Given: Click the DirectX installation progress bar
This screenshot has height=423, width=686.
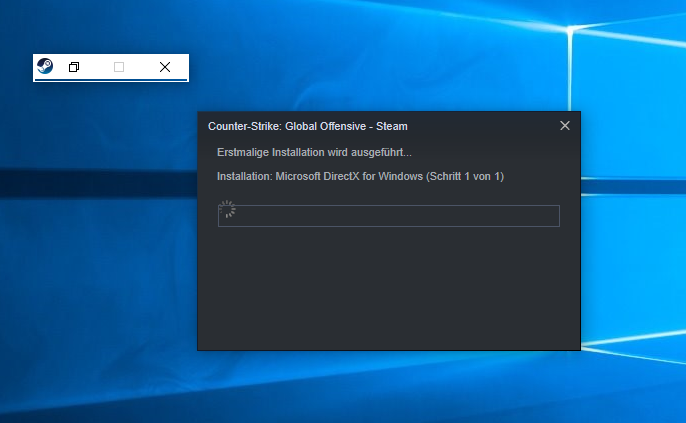Looking at the screenshot, I should [x=388, y=216].
